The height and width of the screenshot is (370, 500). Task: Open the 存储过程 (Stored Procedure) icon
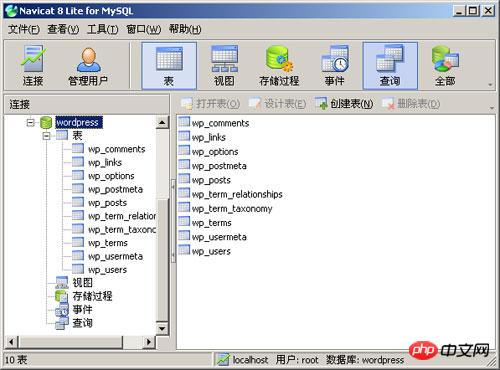tap(279, 66)
